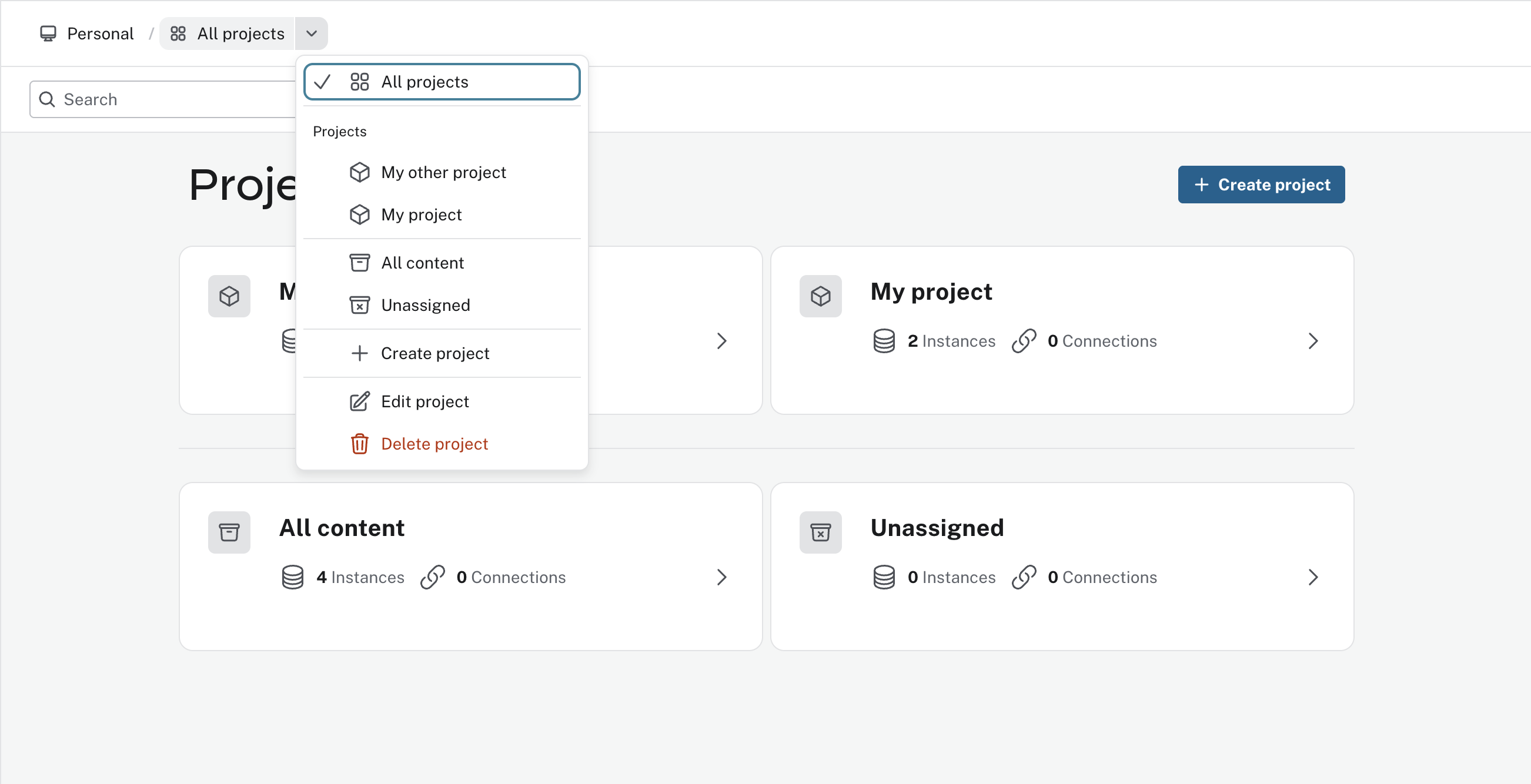1531x784 pixels.
Task: Click the plus icon in dropdown Create project
Action: (x=360, y=353)
